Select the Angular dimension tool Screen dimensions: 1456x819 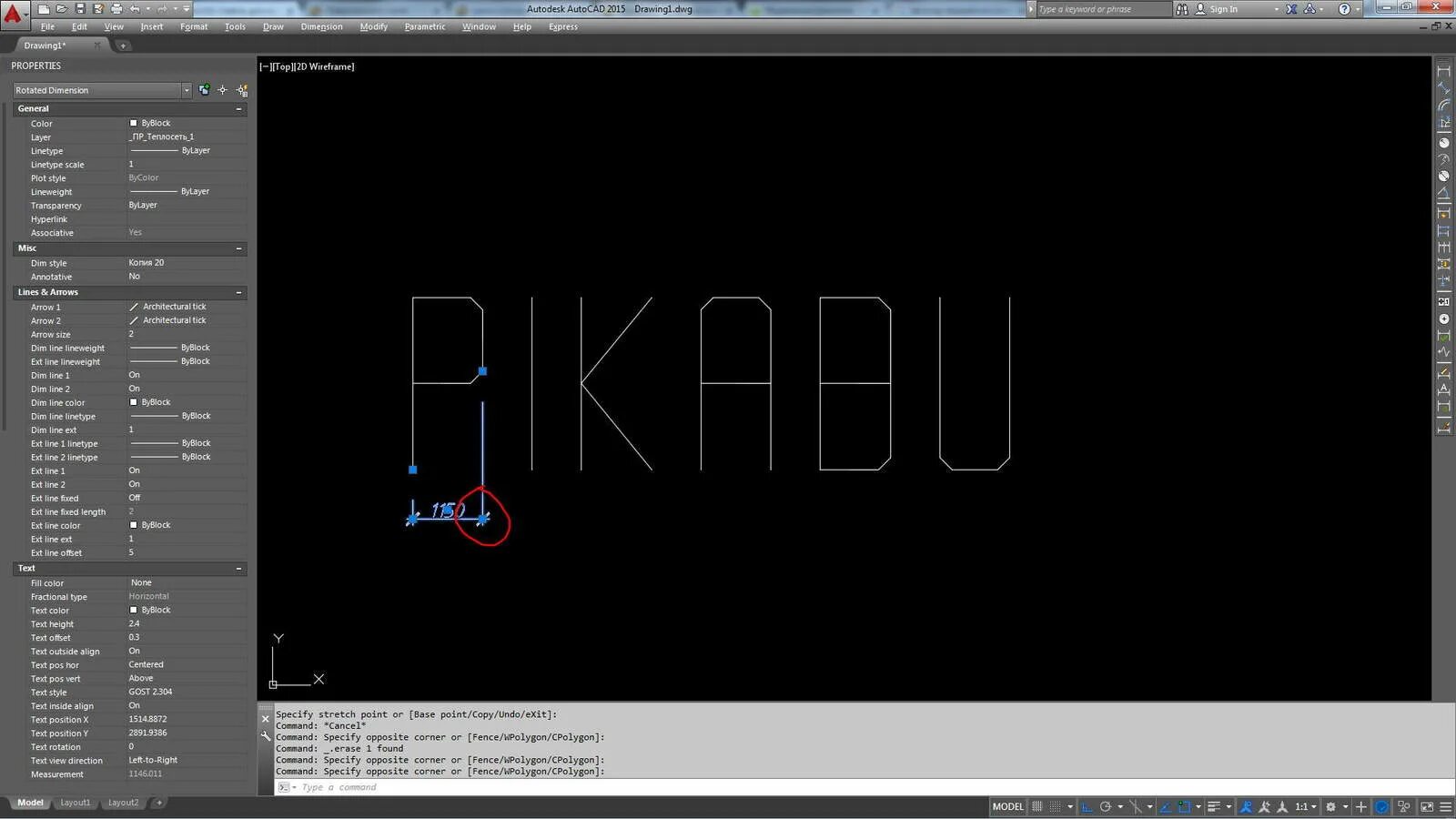click(1443, 194)
